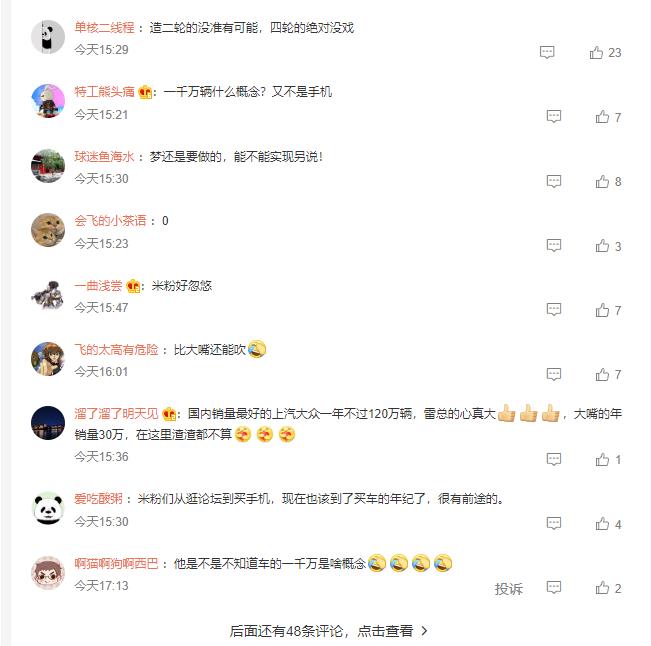Screen dimensions: 651x646
Task: View the panda avatar of 爱吃酸粥
Action: coord(48,508)
